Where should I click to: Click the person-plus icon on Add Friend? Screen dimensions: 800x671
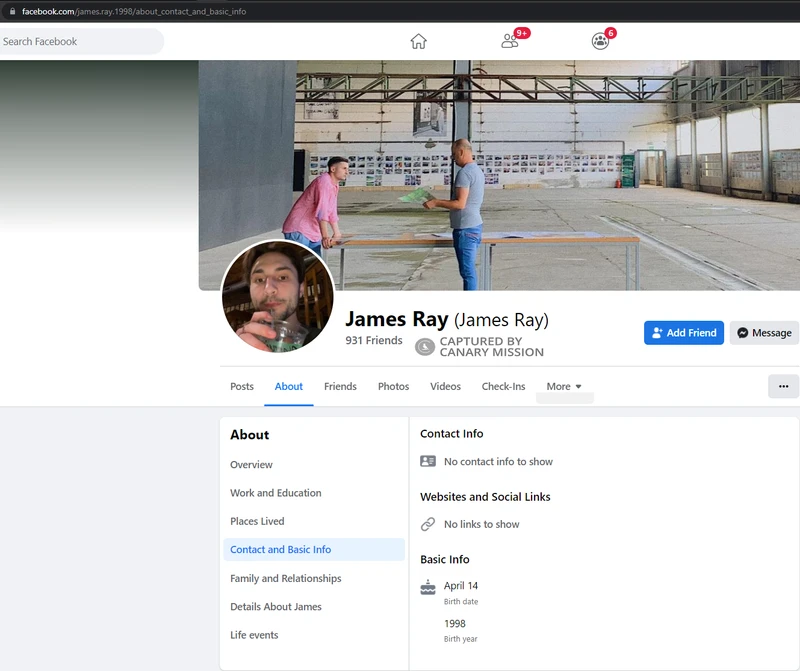[x=657, y=333]
